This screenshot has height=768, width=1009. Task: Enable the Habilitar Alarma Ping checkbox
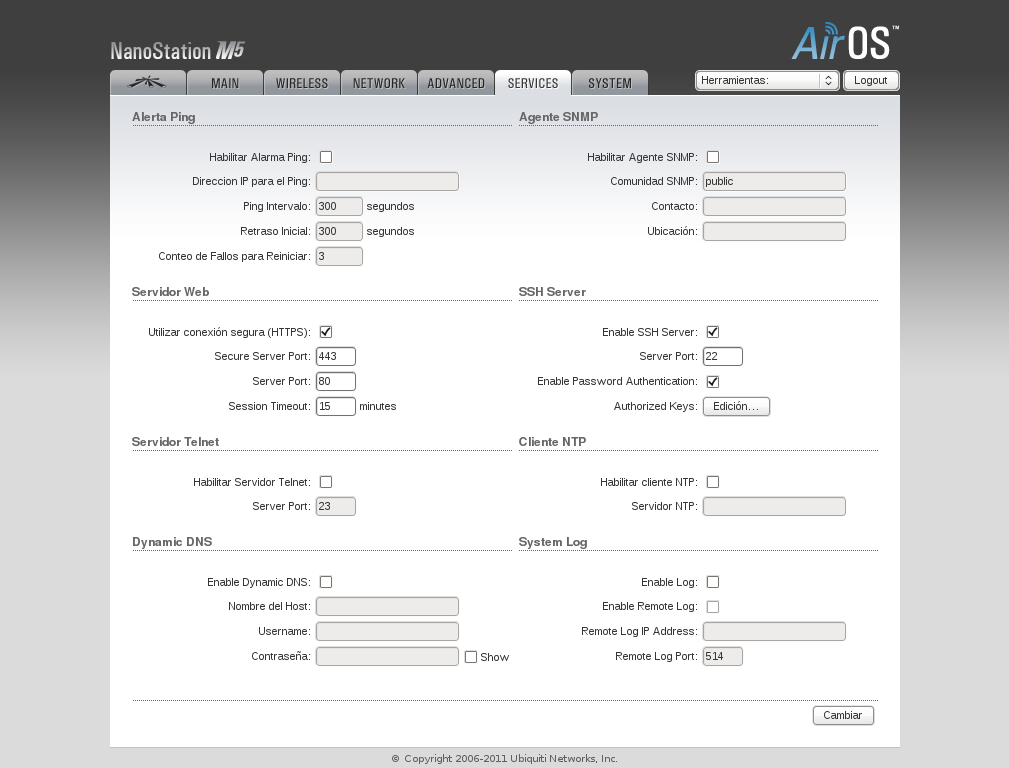pyautogui.click(x=326, y=157)
